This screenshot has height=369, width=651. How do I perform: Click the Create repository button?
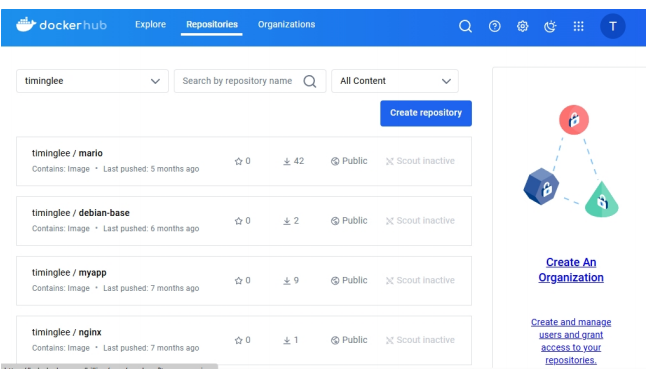point(426,113)
